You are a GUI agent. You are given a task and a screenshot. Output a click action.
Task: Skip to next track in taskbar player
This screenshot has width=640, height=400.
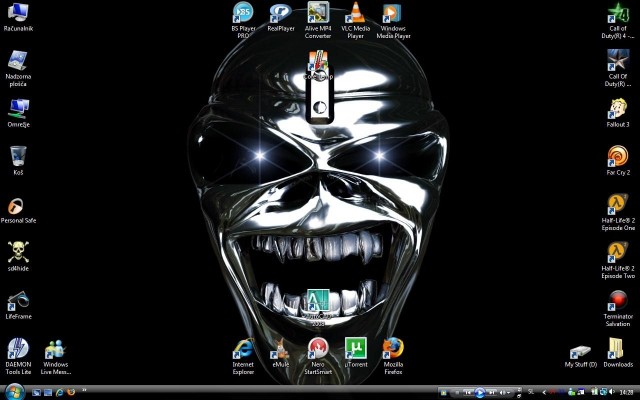[x=492, y=393]
